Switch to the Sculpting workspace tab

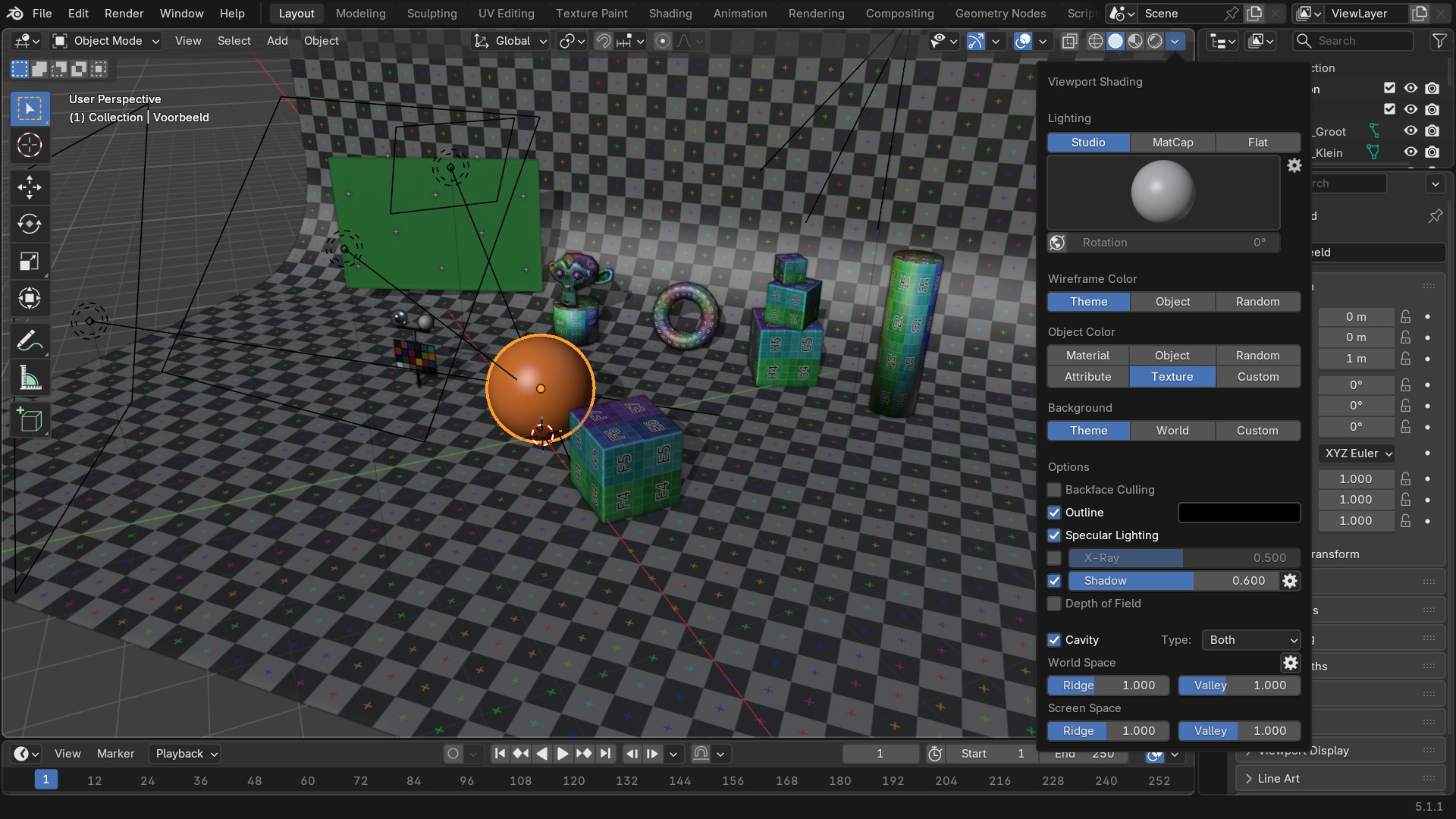(431, 14)
